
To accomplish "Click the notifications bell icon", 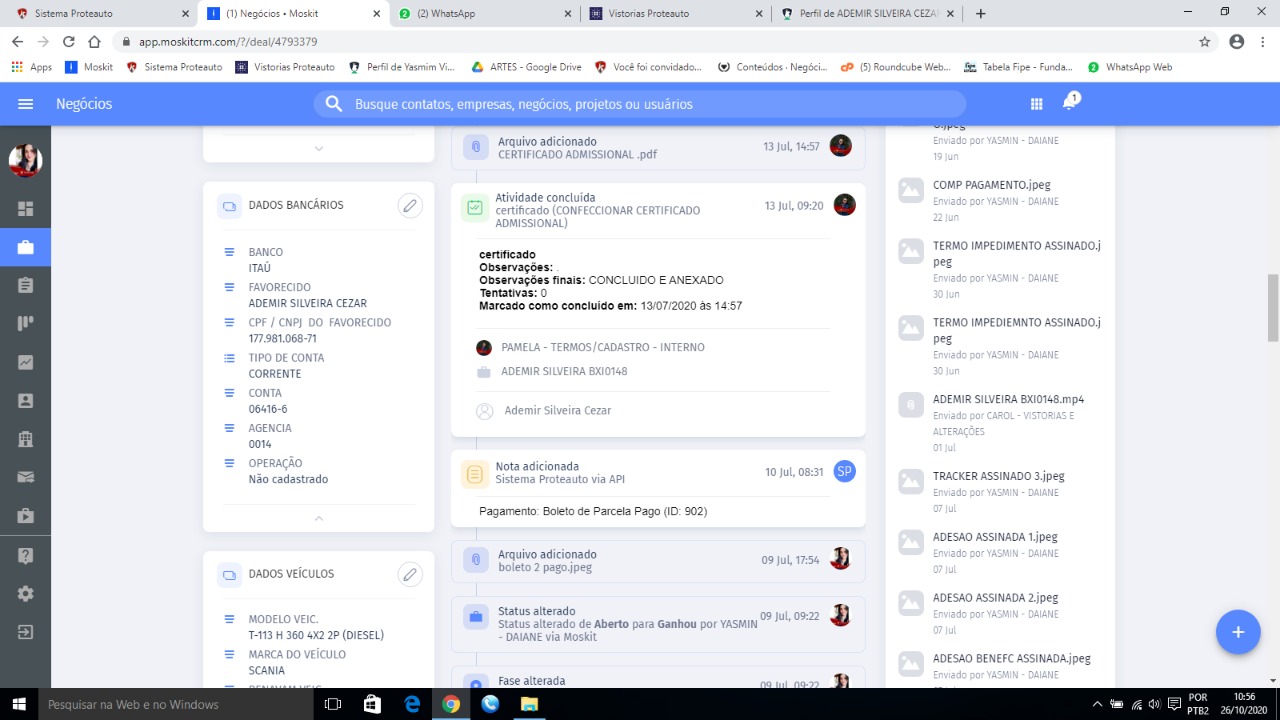I will click(x=1069, y=104).
